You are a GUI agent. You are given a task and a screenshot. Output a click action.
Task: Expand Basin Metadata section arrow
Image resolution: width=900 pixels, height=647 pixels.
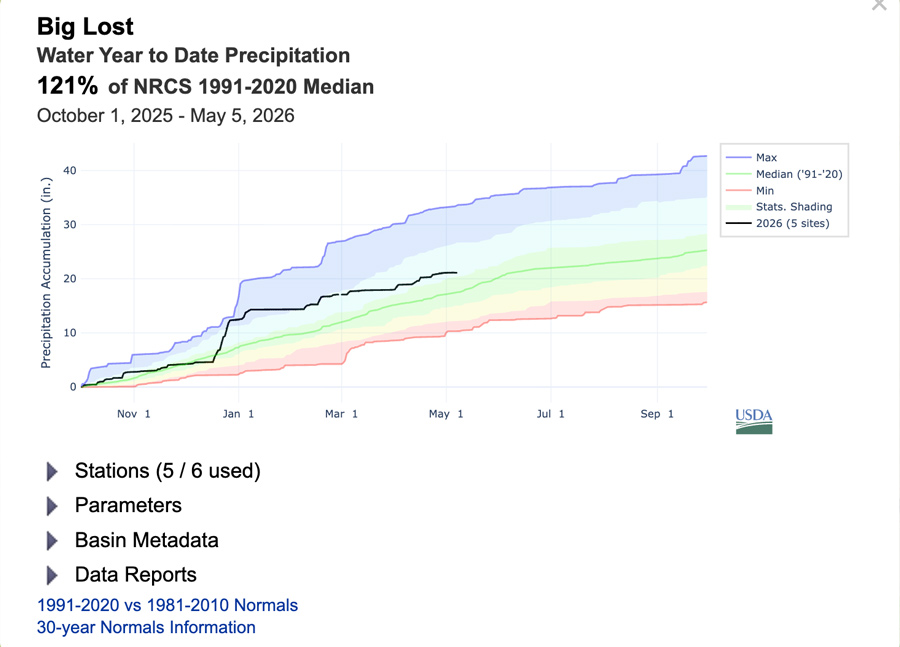coord(52,541)
